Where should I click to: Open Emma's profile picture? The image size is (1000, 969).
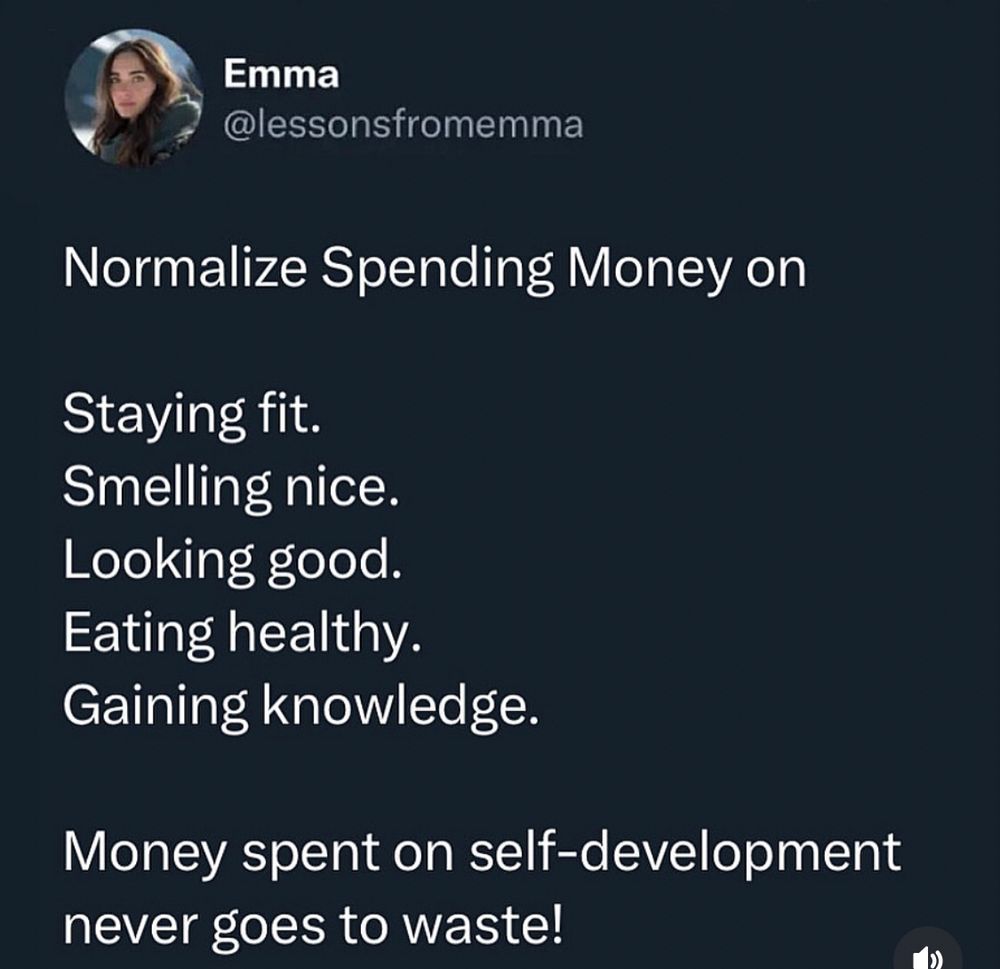[x=134, y=98]
